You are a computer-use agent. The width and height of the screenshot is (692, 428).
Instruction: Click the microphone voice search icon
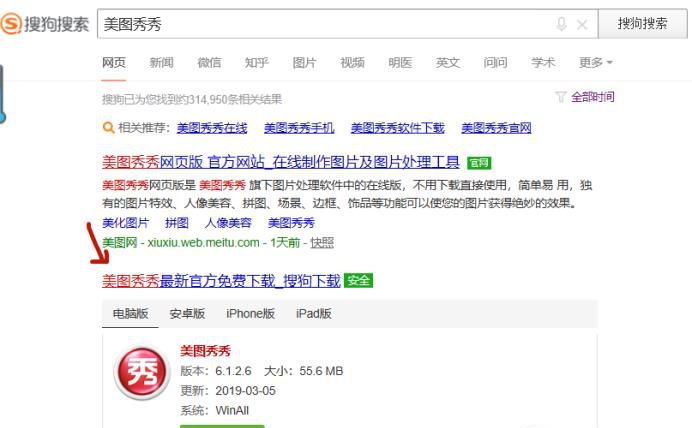(561, 24)
